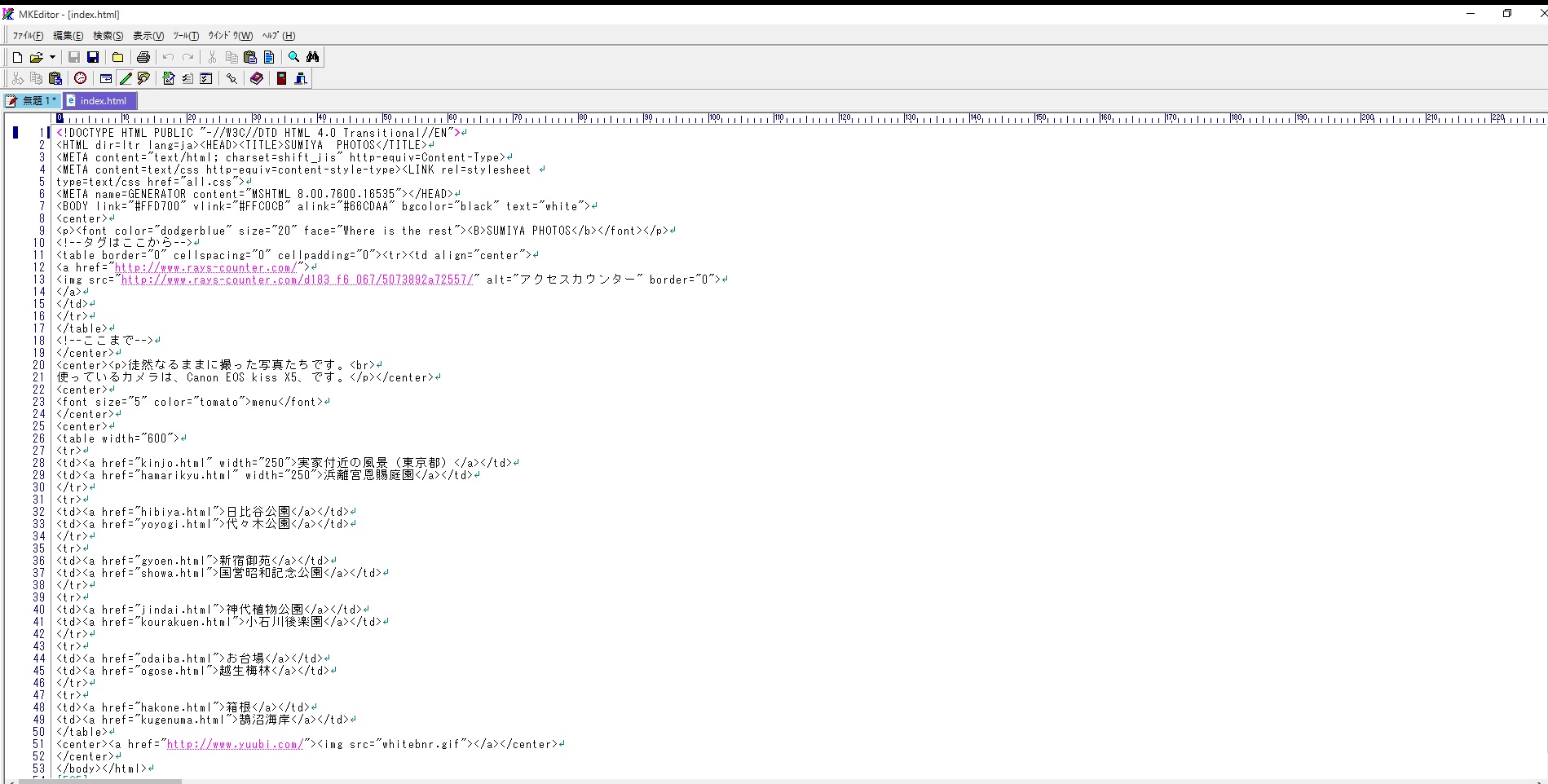Copy the selection with the top toolbar copy icon
This screenshot has width=1548, height=784.
point(232,57)
